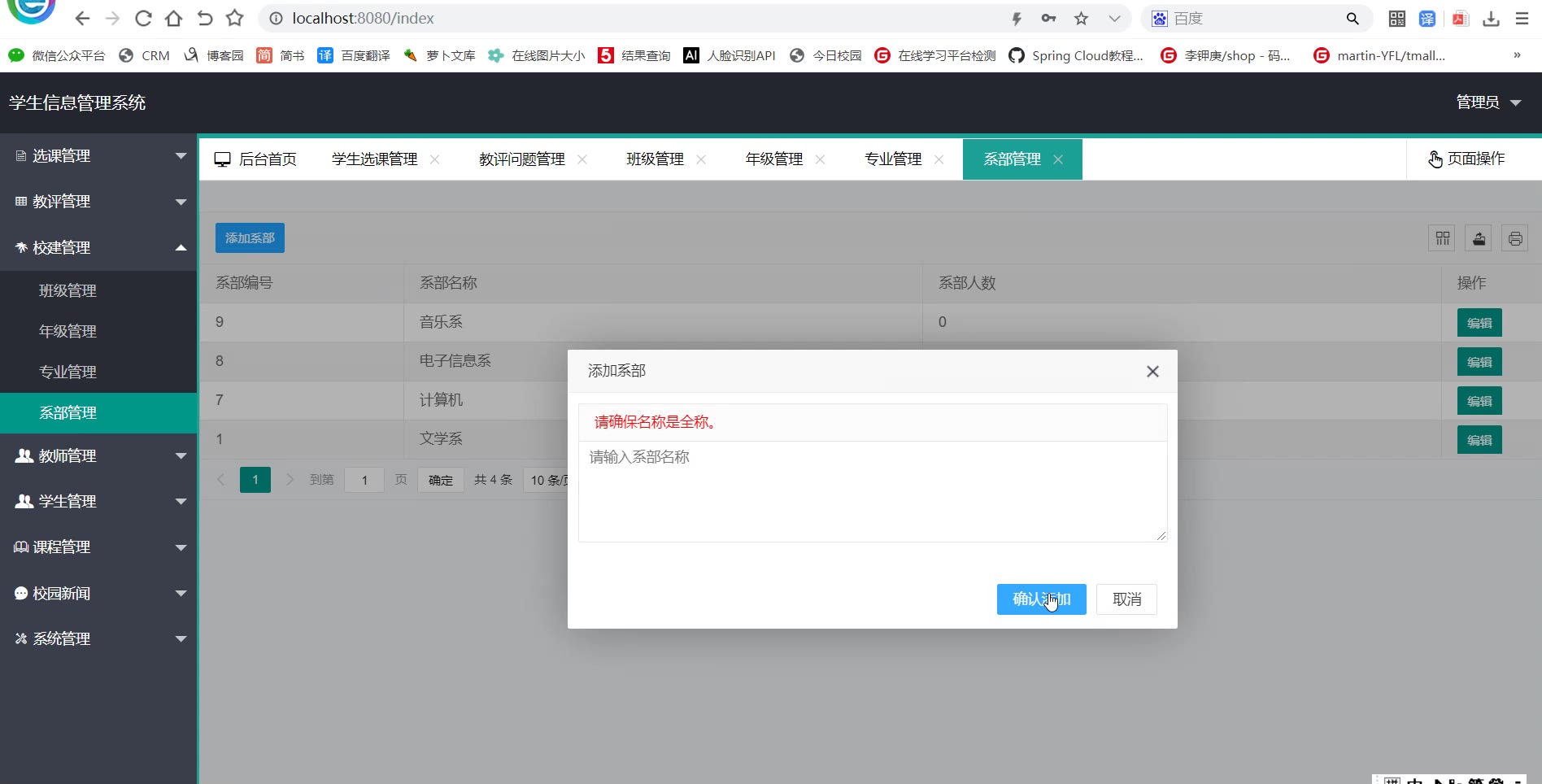This screenshot has width=1542, height=784.
Task: Click the browser home icon
Action: (173, 18)
